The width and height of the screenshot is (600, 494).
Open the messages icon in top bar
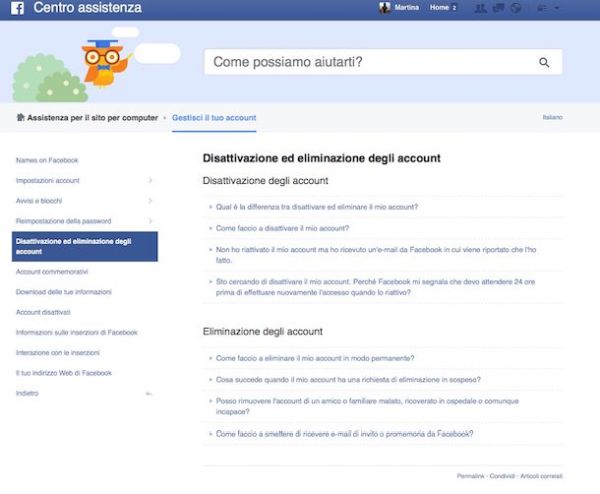click(x=499, y=8)
